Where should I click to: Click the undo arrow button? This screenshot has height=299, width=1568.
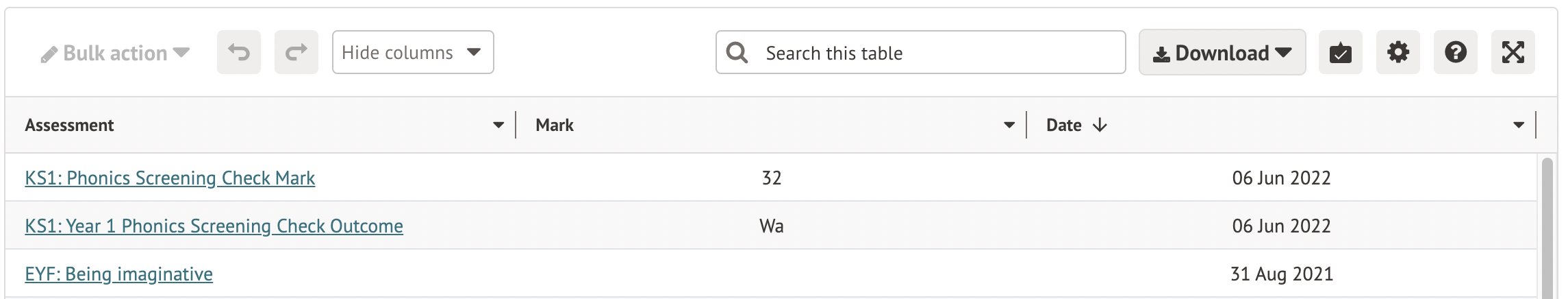pyautogui.click(x=239, y=52)
